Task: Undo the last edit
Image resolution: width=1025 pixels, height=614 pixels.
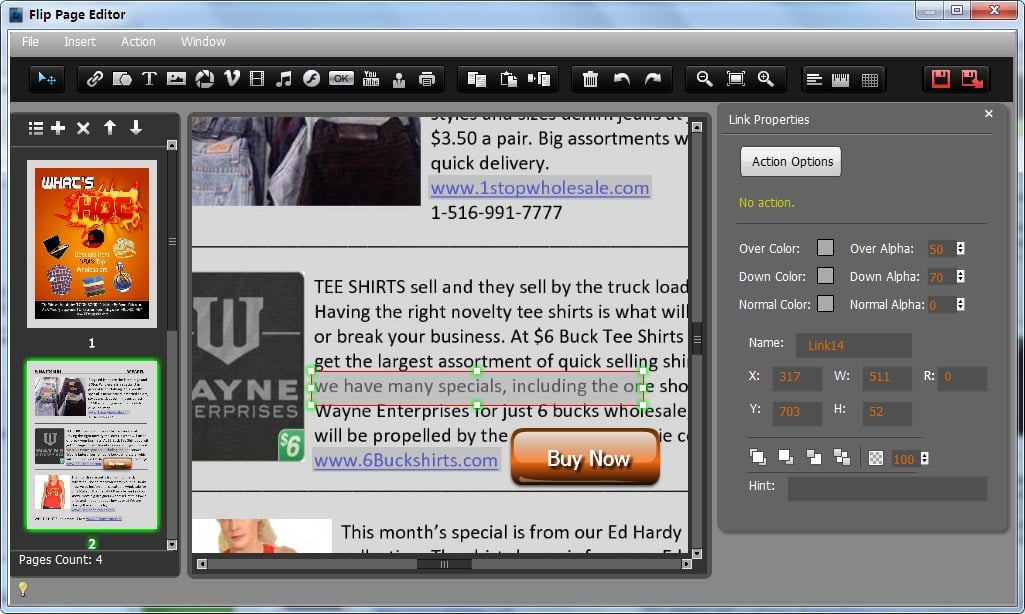Action: click(x=622, y=79)
